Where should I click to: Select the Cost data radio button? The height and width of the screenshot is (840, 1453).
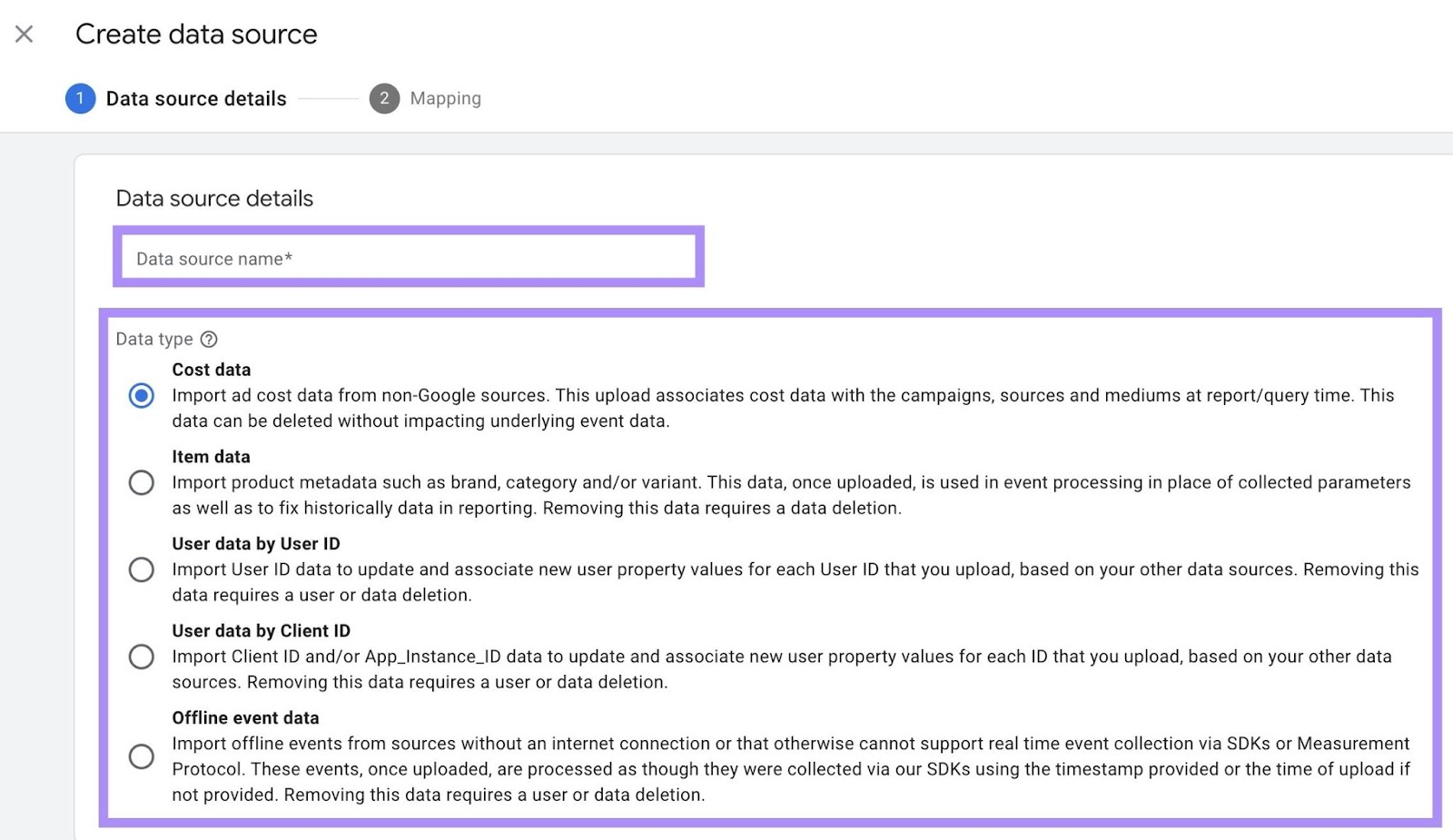click(x=142, y=396)
